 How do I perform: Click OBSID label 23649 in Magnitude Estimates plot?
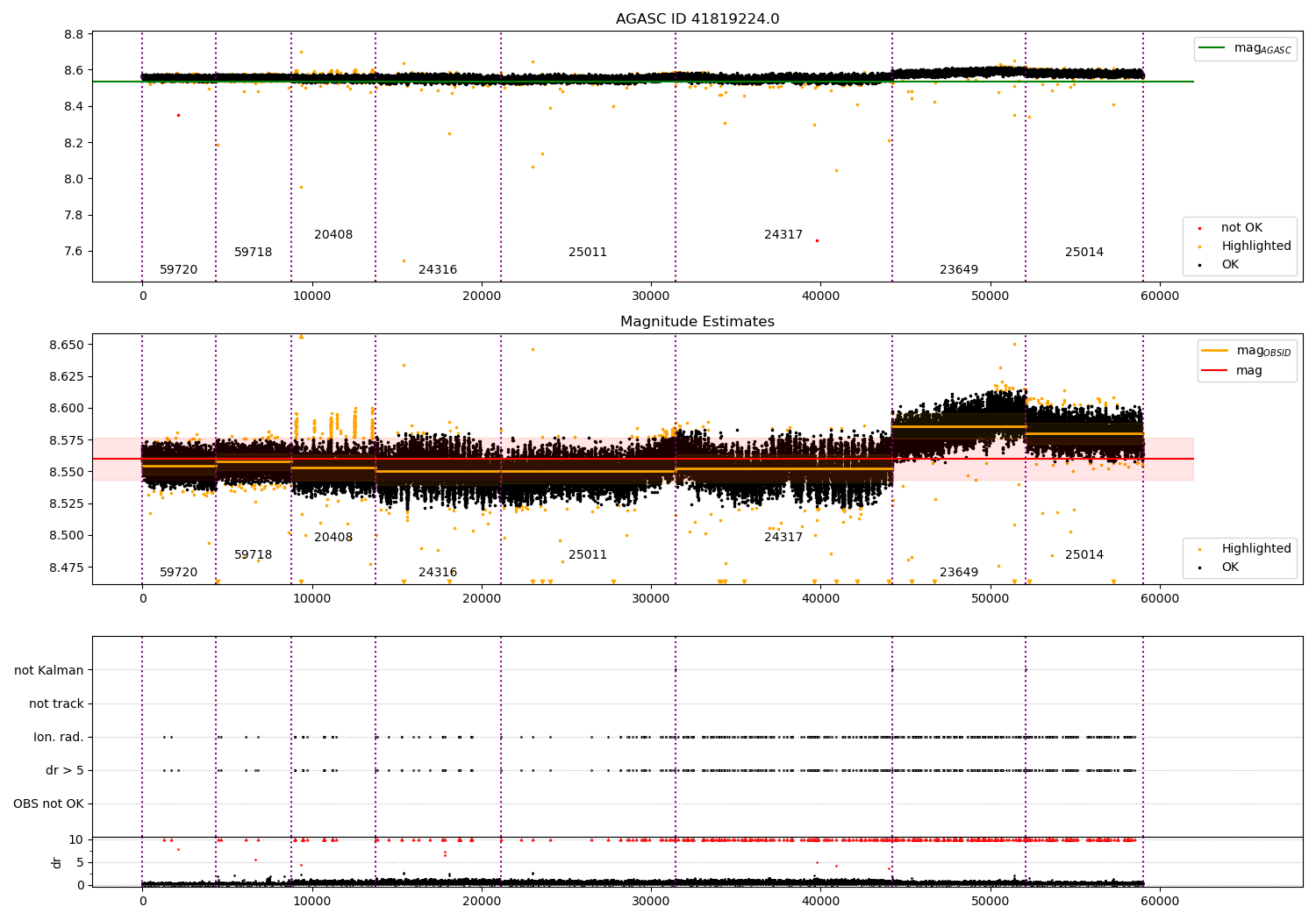(x=959, y=573)
